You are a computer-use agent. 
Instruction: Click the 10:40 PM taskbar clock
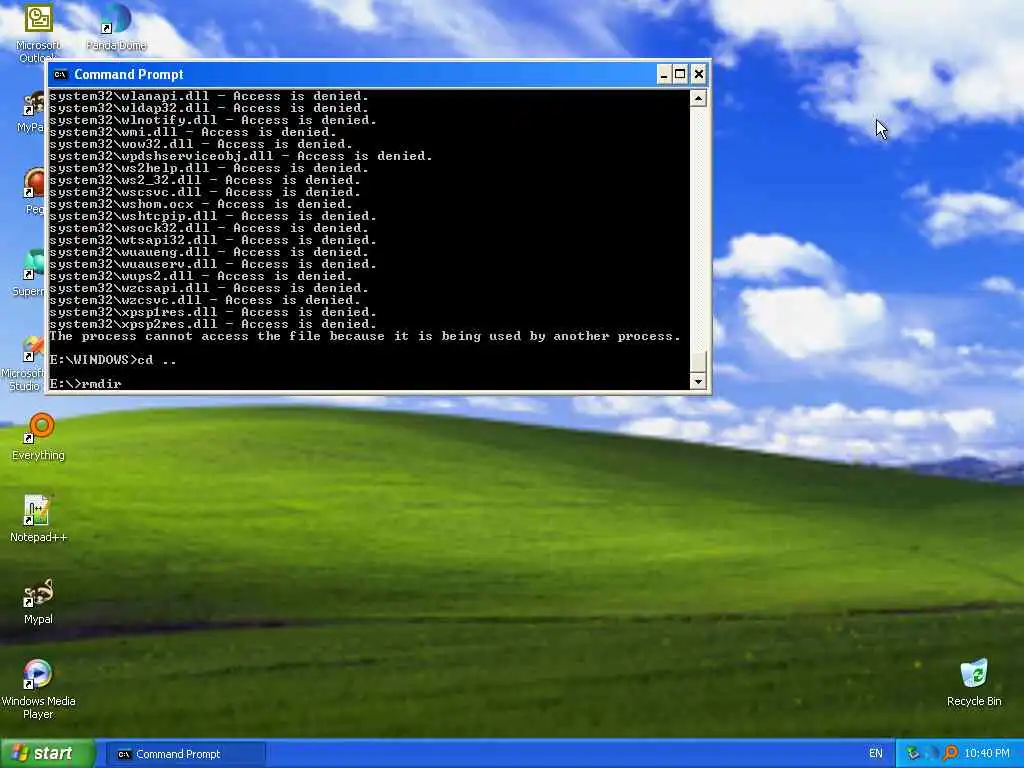(x=987, y=754)
